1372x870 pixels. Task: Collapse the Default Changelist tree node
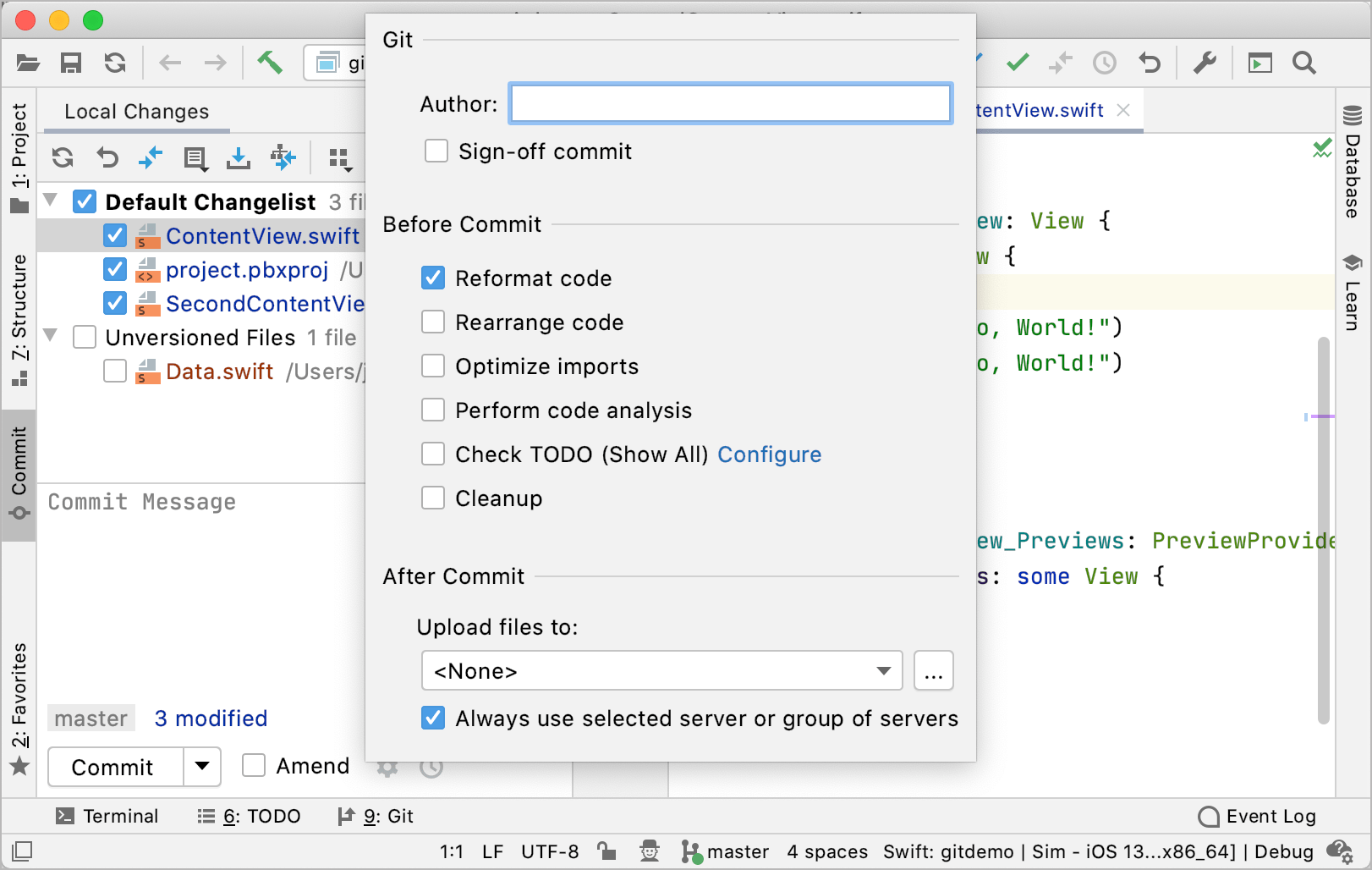click(51, 201)
